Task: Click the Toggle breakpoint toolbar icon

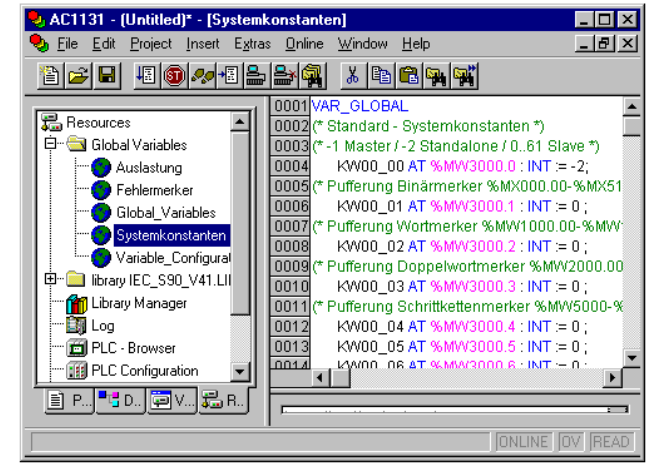Action: point(229,76)
